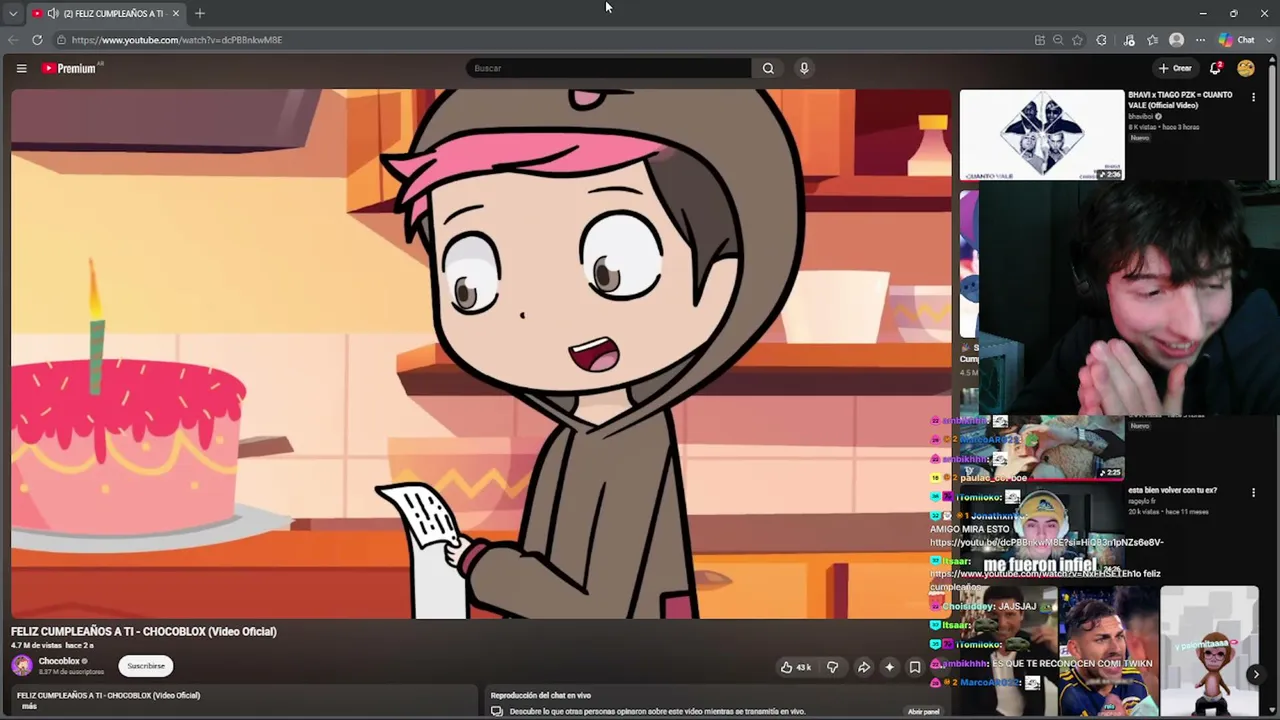The height and width of the screenshot is (720, 1280).
Task: Mute the tab via speaker icon
Action: [52, 13]
